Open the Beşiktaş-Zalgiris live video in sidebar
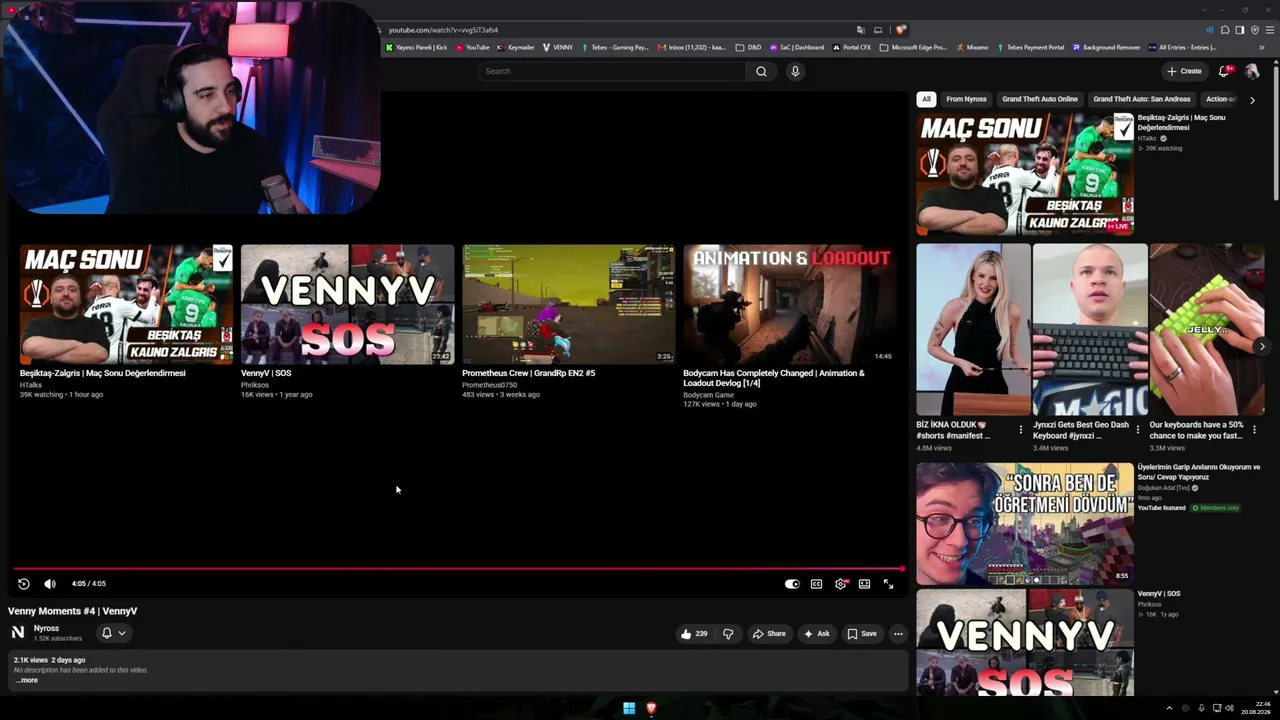 1025,174
